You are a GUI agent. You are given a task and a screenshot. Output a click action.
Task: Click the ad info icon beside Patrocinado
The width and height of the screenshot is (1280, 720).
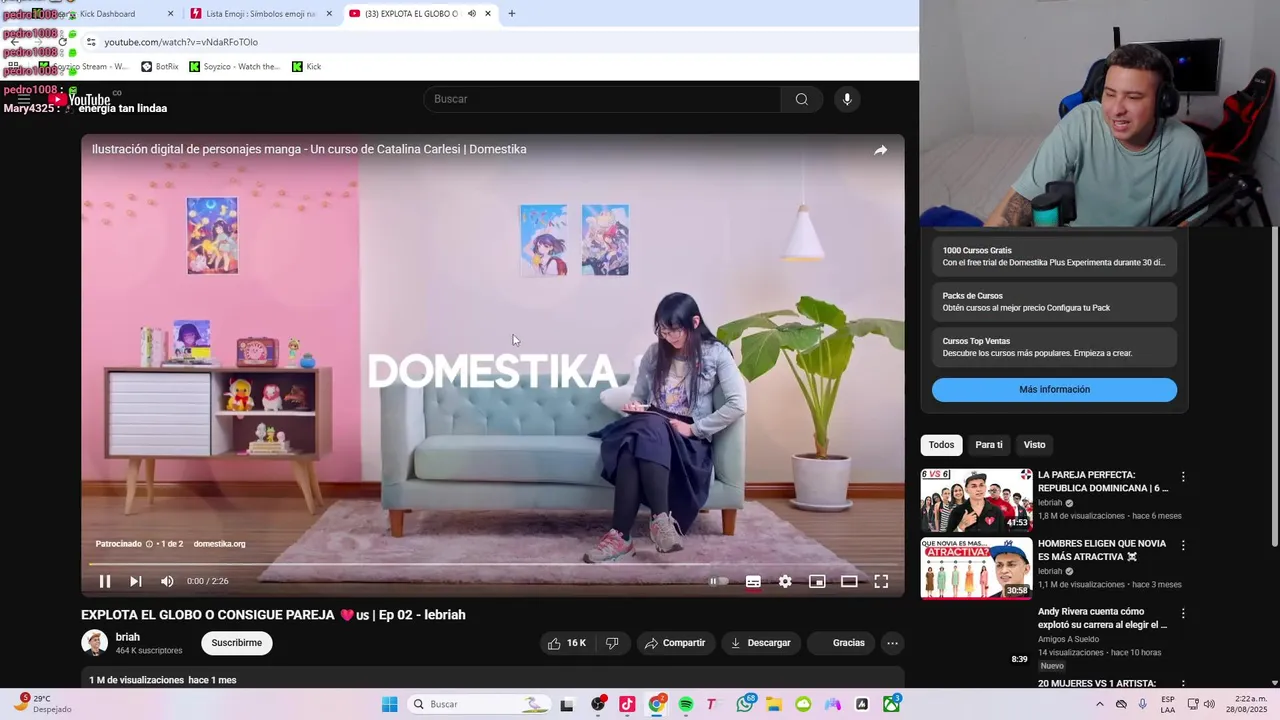[149, 544]
